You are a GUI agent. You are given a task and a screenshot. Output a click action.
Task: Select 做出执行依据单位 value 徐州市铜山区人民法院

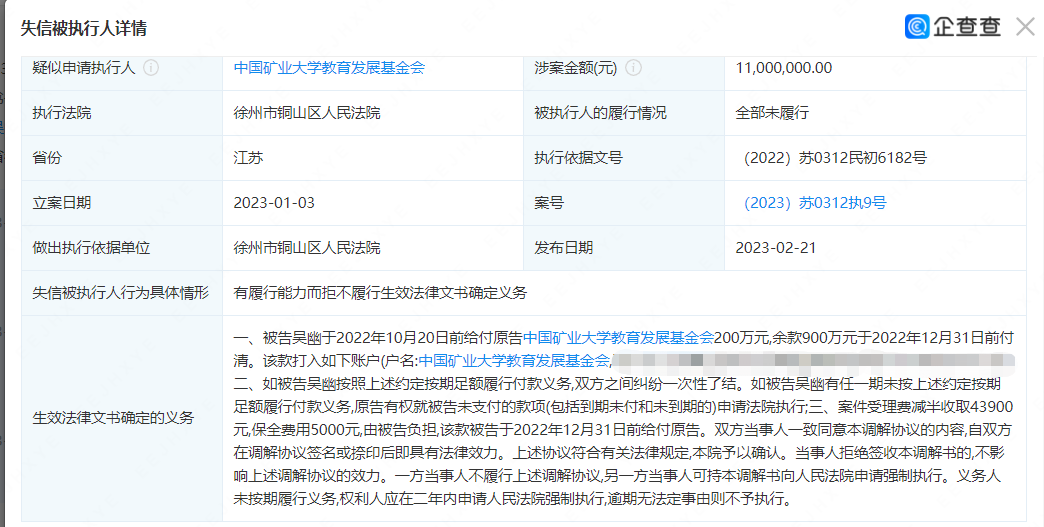coord(307,248)
